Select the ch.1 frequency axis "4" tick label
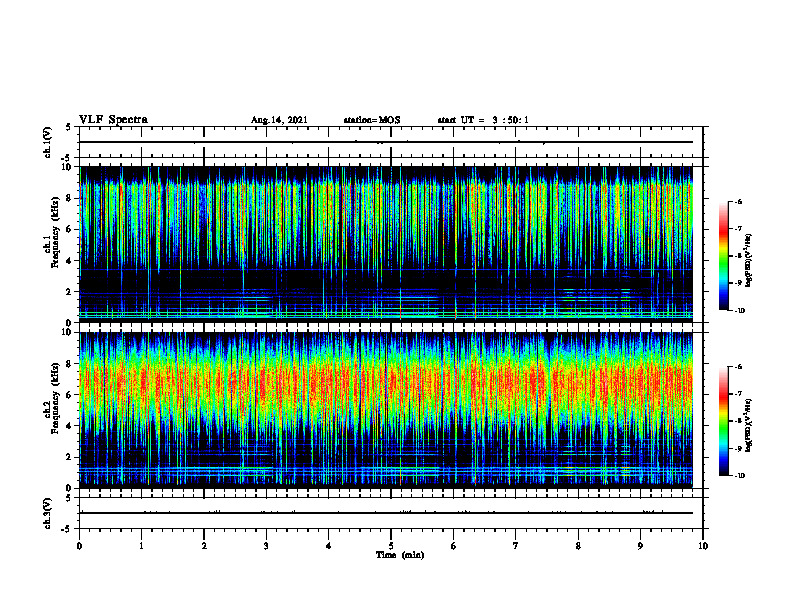The width and height of the screenshot is (792, 612). pos(69,261)
